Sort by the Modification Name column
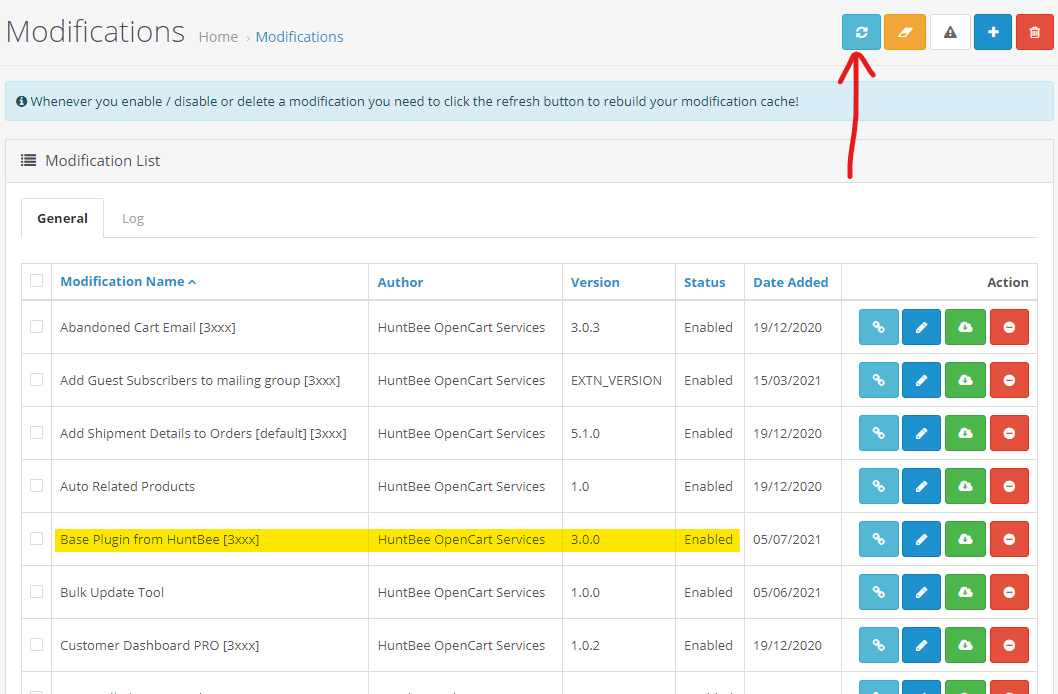The width and height of the screenshot is (1058, 694). pyautogui.click(x=128, y=281)
